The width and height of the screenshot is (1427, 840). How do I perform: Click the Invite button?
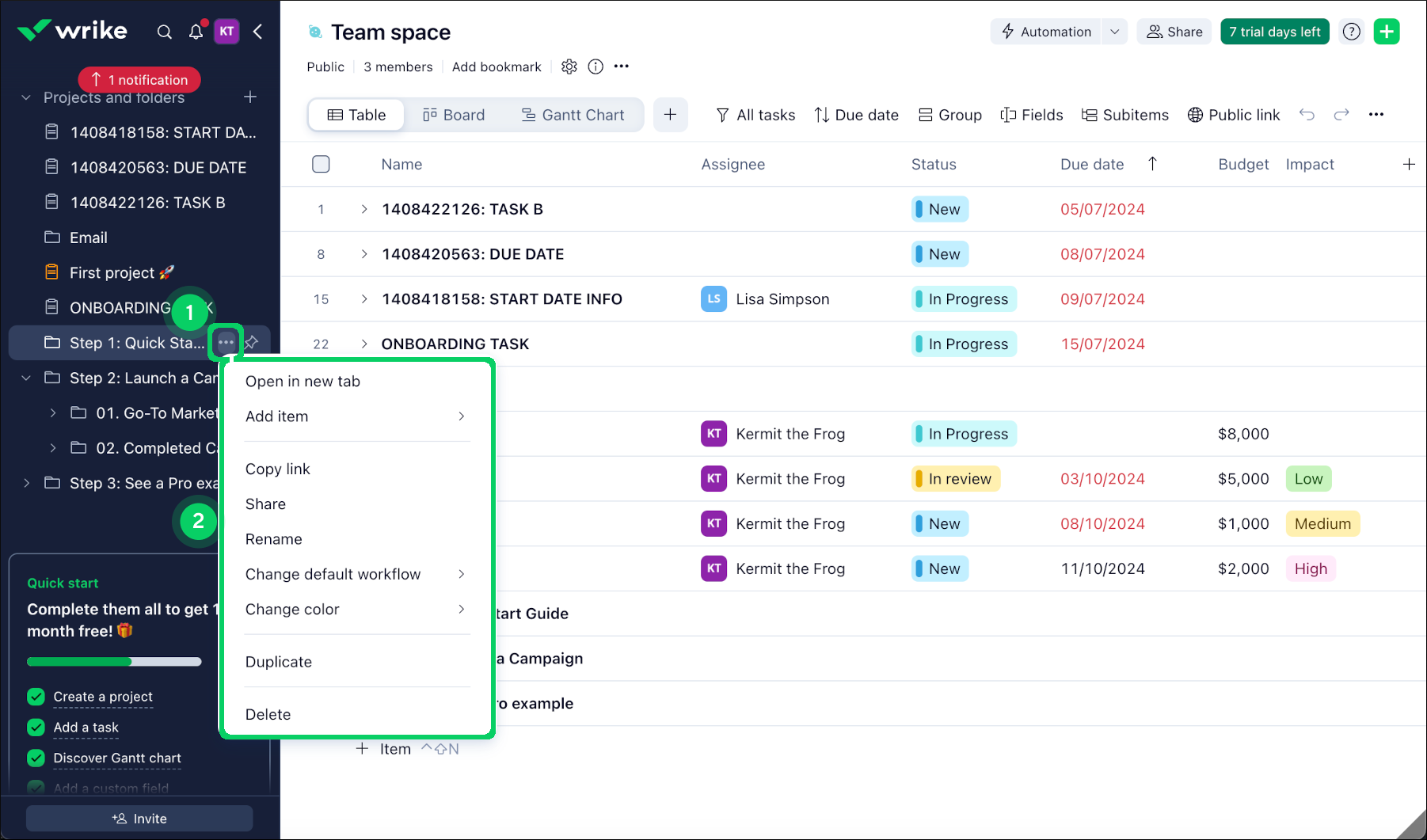click(x=139, y=819)
